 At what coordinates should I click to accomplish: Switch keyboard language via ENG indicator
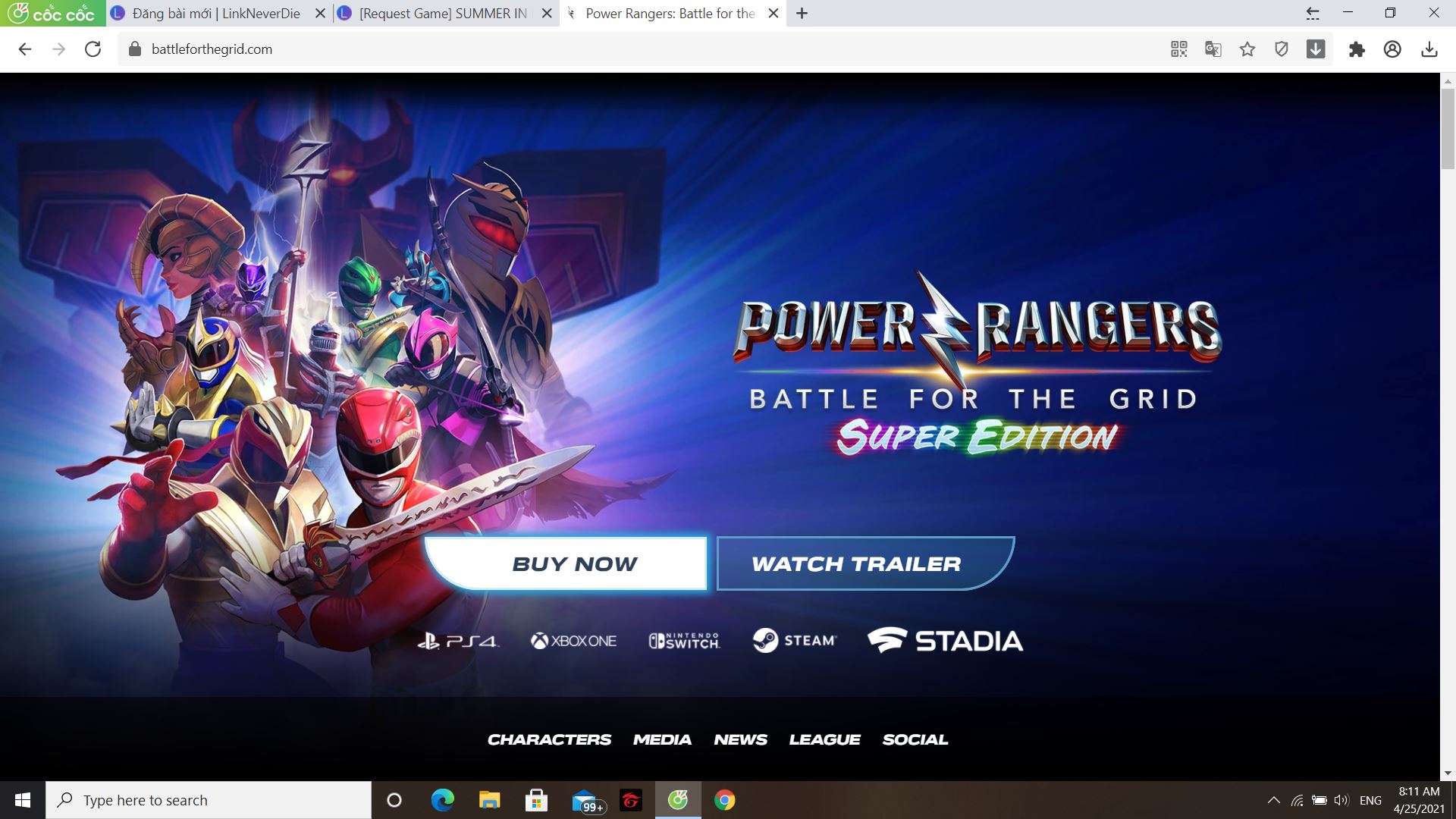(1370, 799)
